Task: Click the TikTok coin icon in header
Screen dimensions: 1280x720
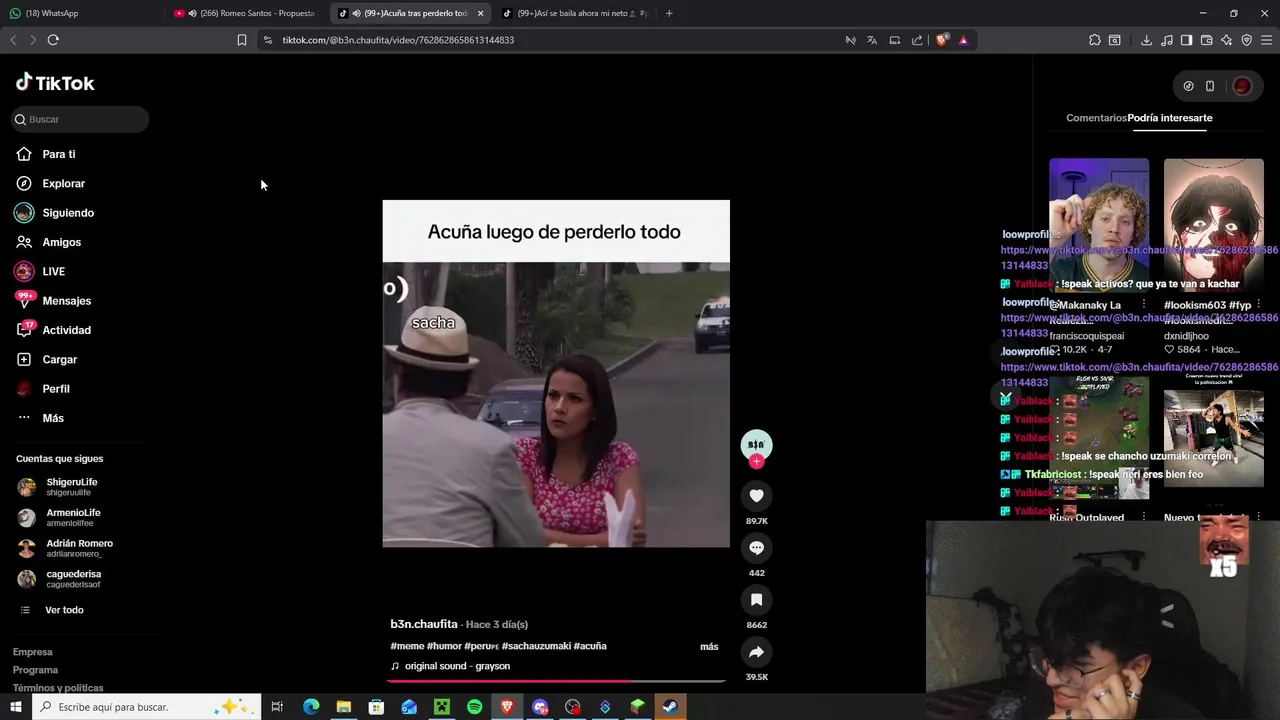Action: point(1188,86)
